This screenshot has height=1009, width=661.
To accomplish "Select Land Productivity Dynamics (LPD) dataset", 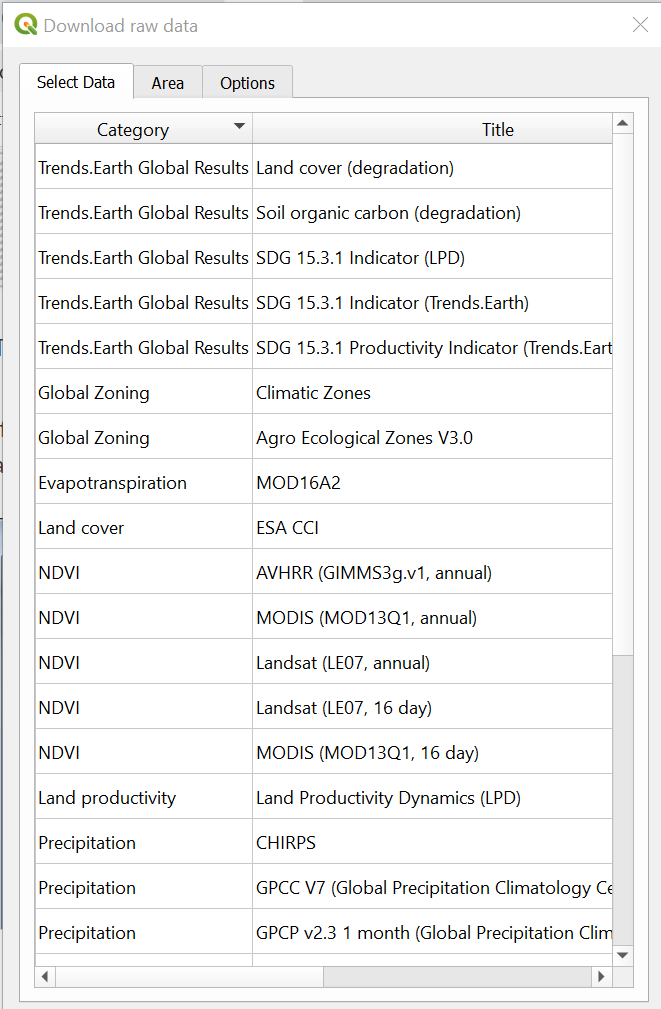I will [x=432, y=798].
